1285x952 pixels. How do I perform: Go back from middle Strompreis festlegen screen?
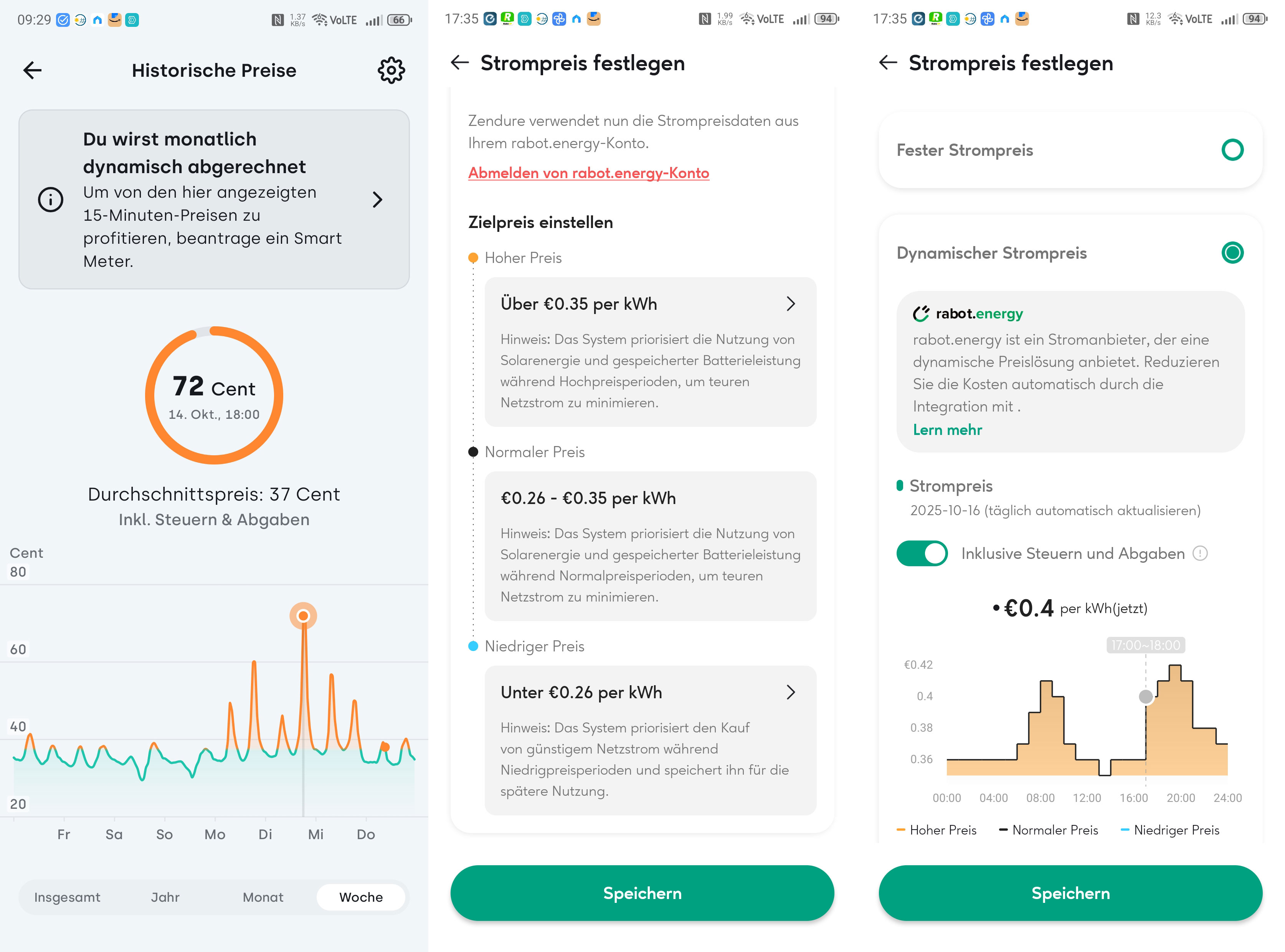[x=459, y=62]
